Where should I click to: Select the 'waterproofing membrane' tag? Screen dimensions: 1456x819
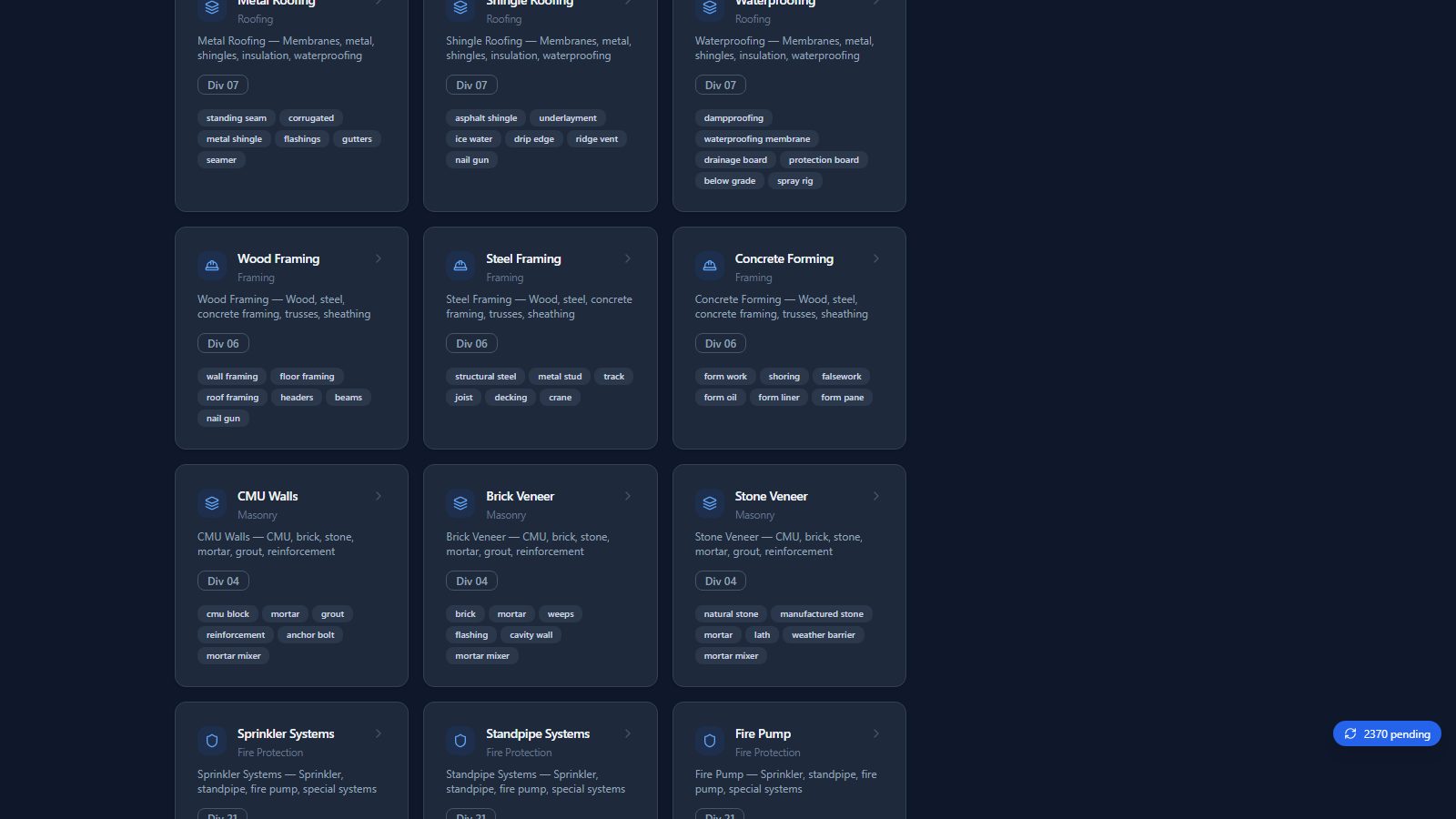point(757,138)
